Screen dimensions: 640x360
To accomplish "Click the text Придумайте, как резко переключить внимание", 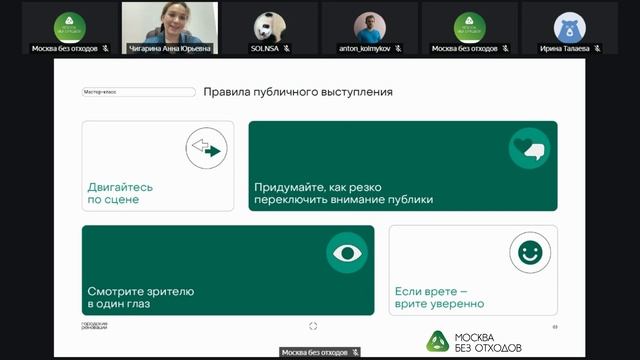I will pos(344,193).
